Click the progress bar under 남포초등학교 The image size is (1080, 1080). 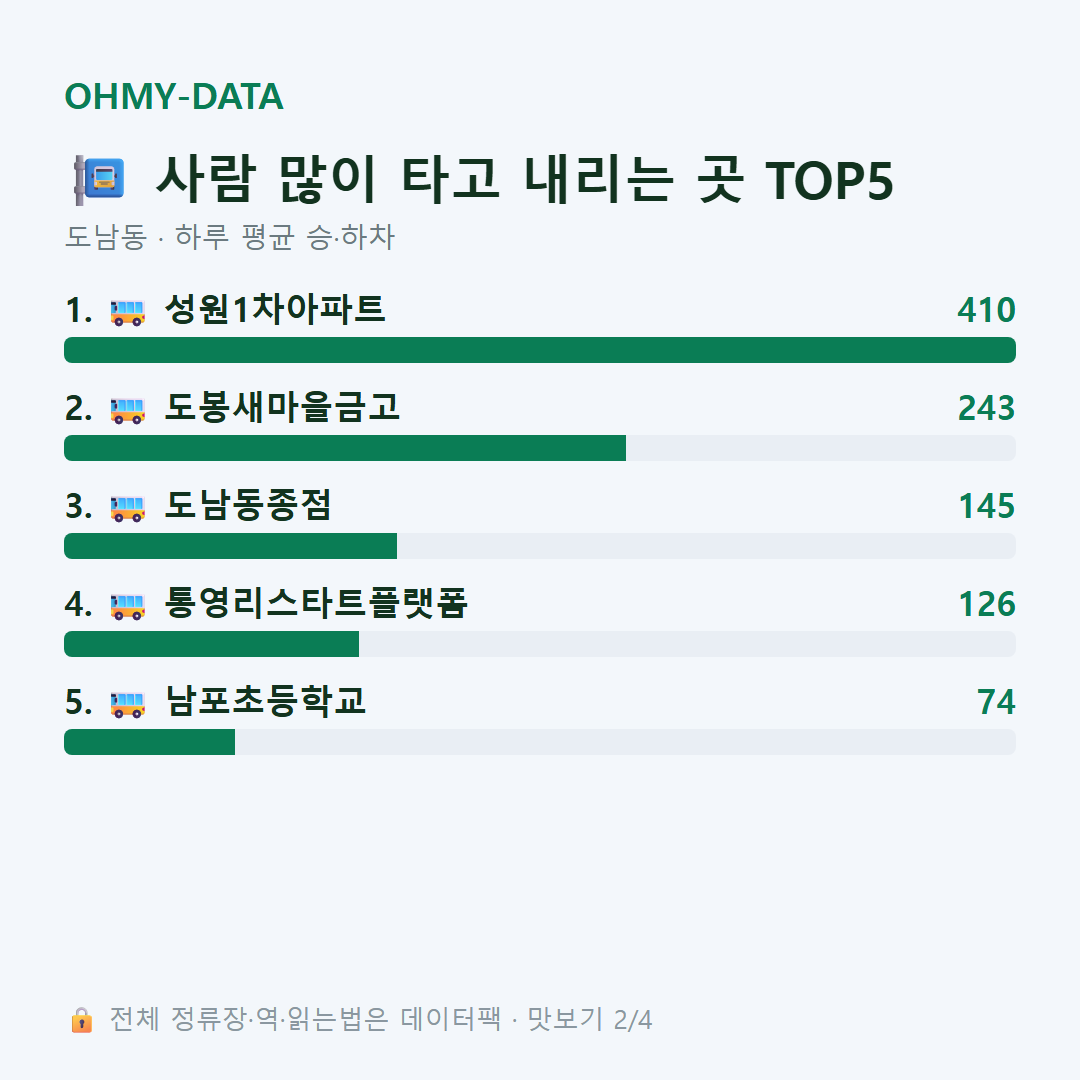point(540,742)
